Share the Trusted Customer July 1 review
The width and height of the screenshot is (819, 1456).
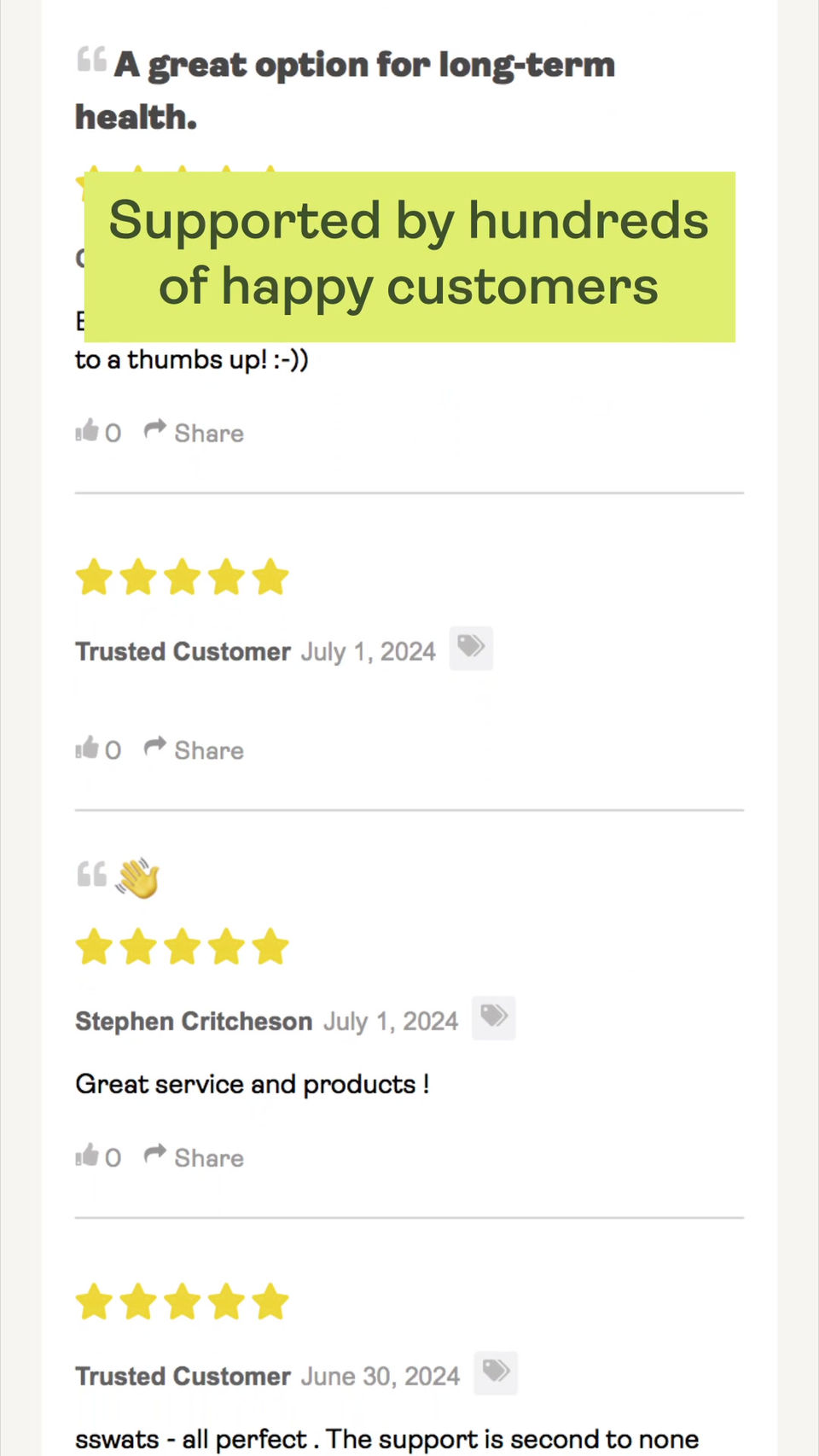point(195,750)
